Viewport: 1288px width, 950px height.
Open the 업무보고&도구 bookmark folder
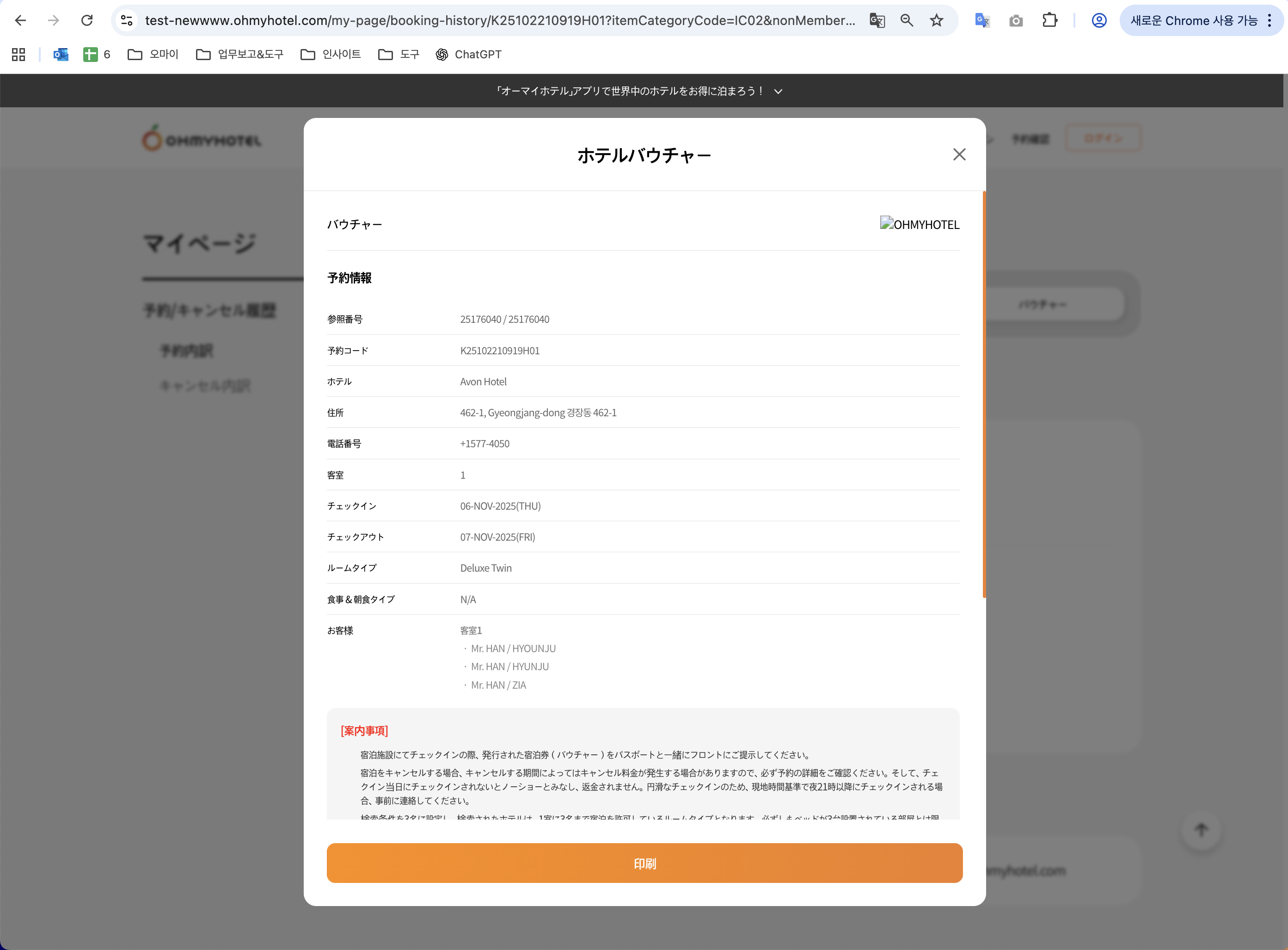(239, 55)
